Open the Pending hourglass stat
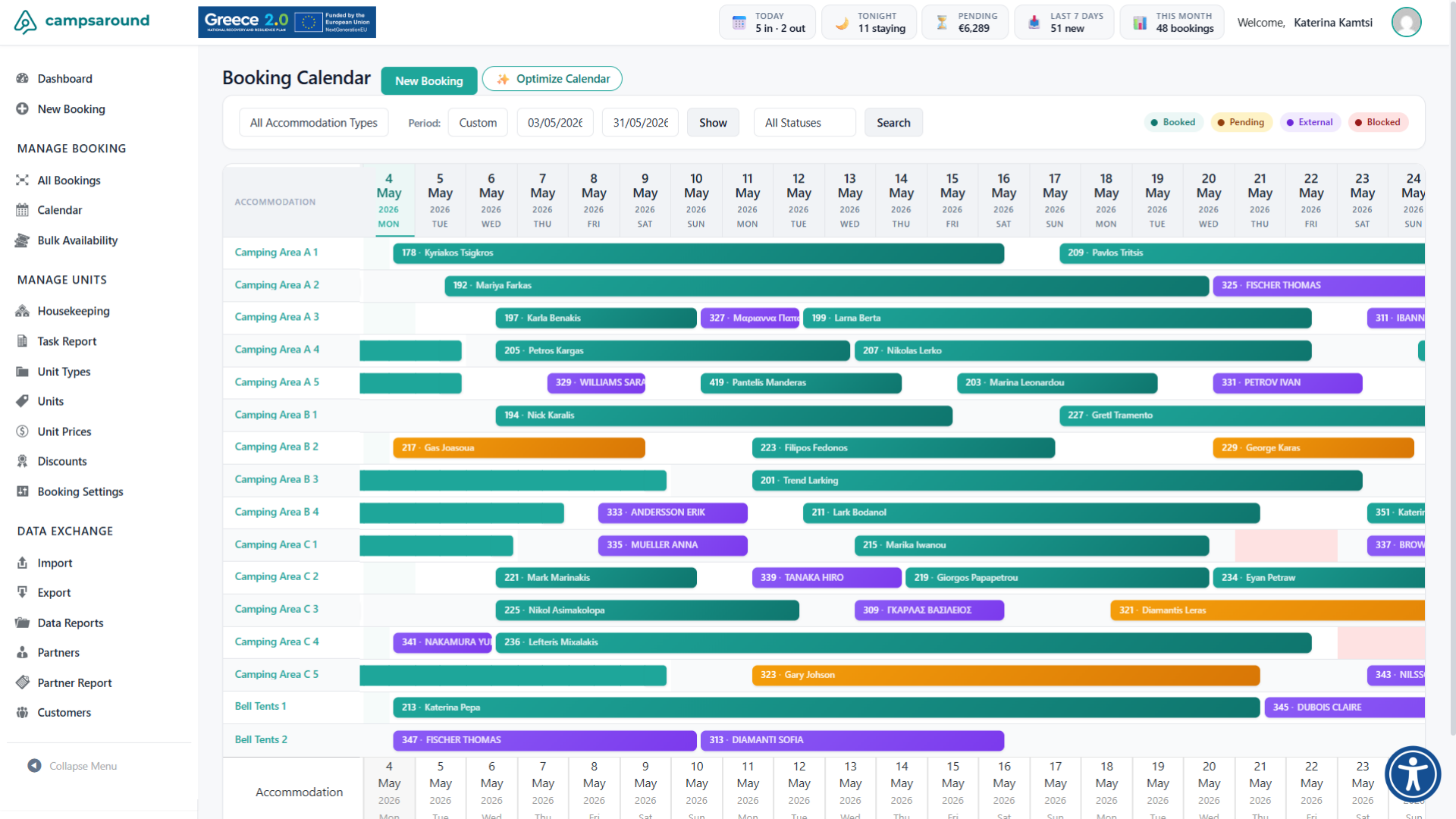The width and height of the screenshot is (1456, 819). tap(965, 22)
